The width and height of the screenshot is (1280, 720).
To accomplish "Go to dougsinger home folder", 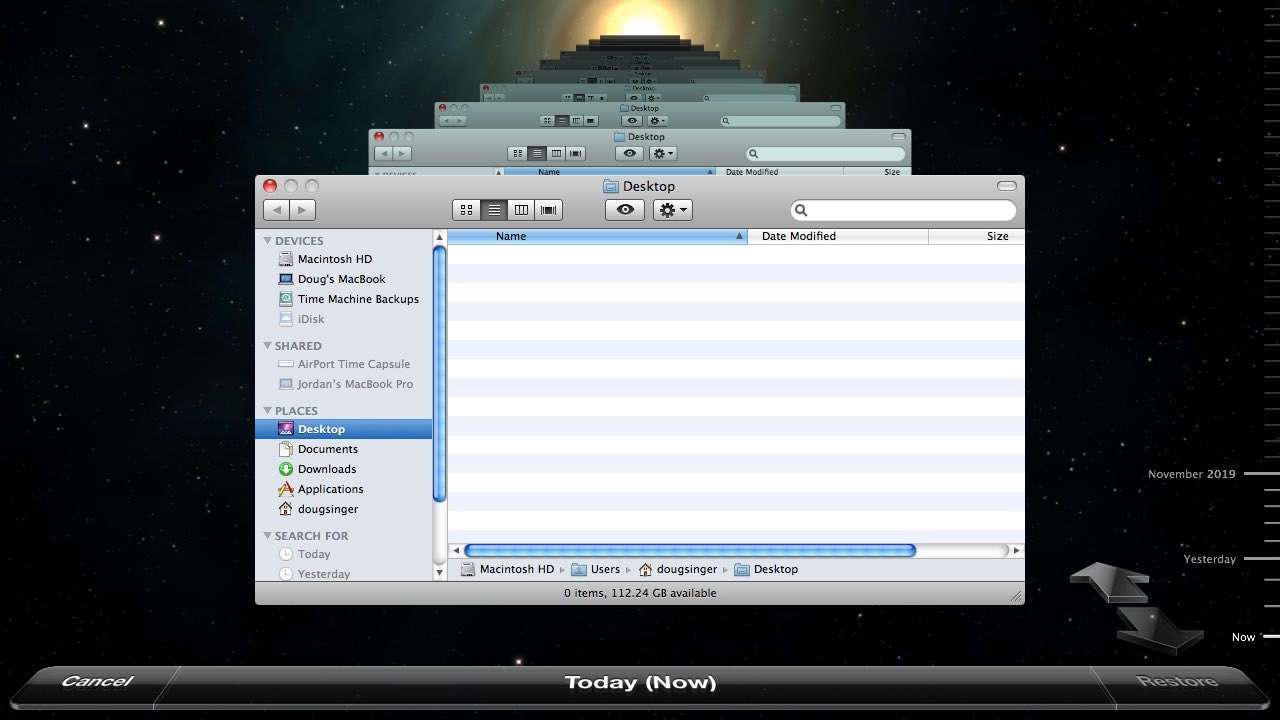I will point(327,509).
